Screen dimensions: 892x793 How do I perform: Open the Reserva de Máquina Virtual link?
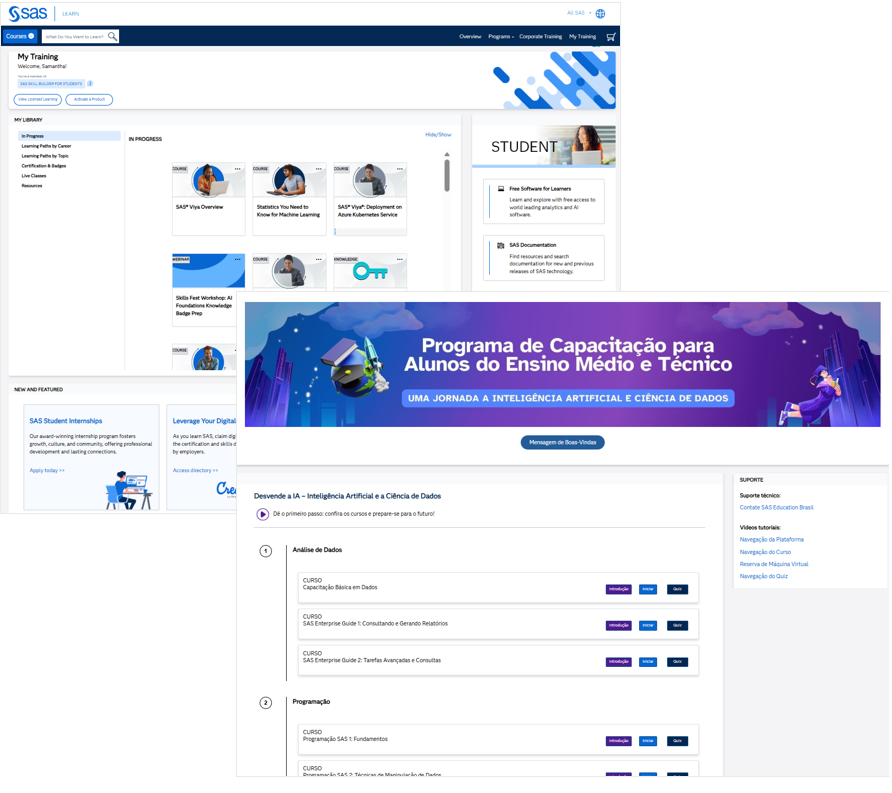point(774,564)
